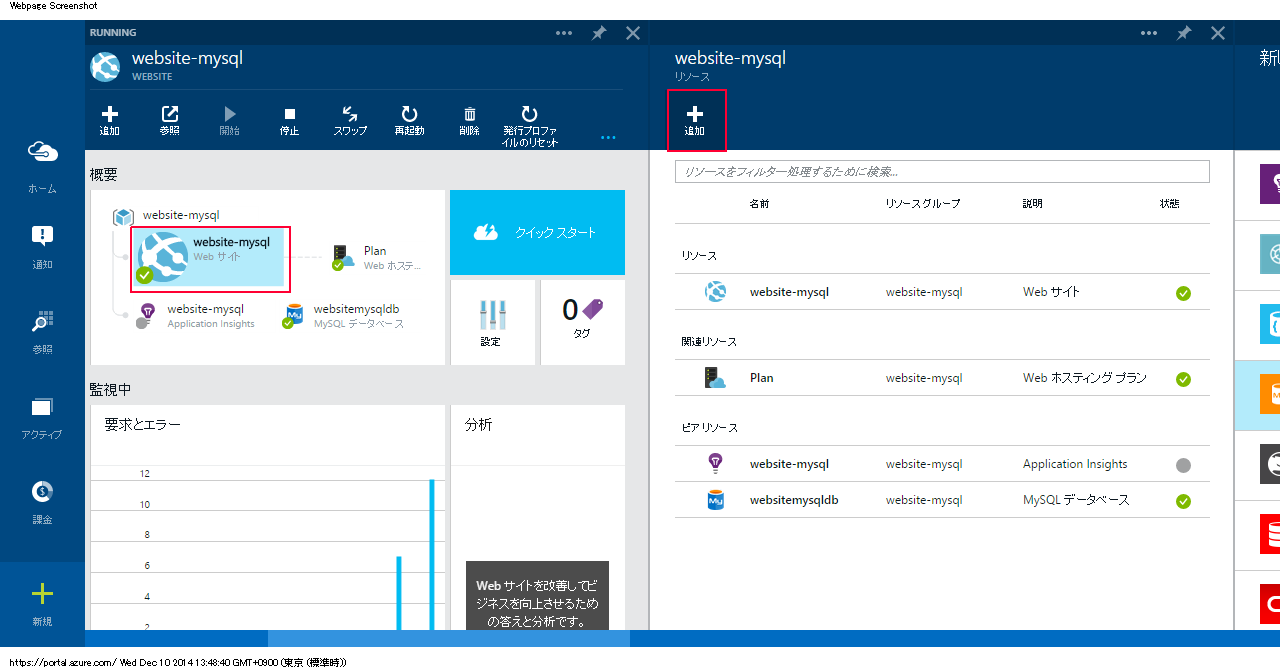The image size is (1280, 667).
Task: Click the horizontal scrollbar thumb at bottom
Action: tap(449, 638)
